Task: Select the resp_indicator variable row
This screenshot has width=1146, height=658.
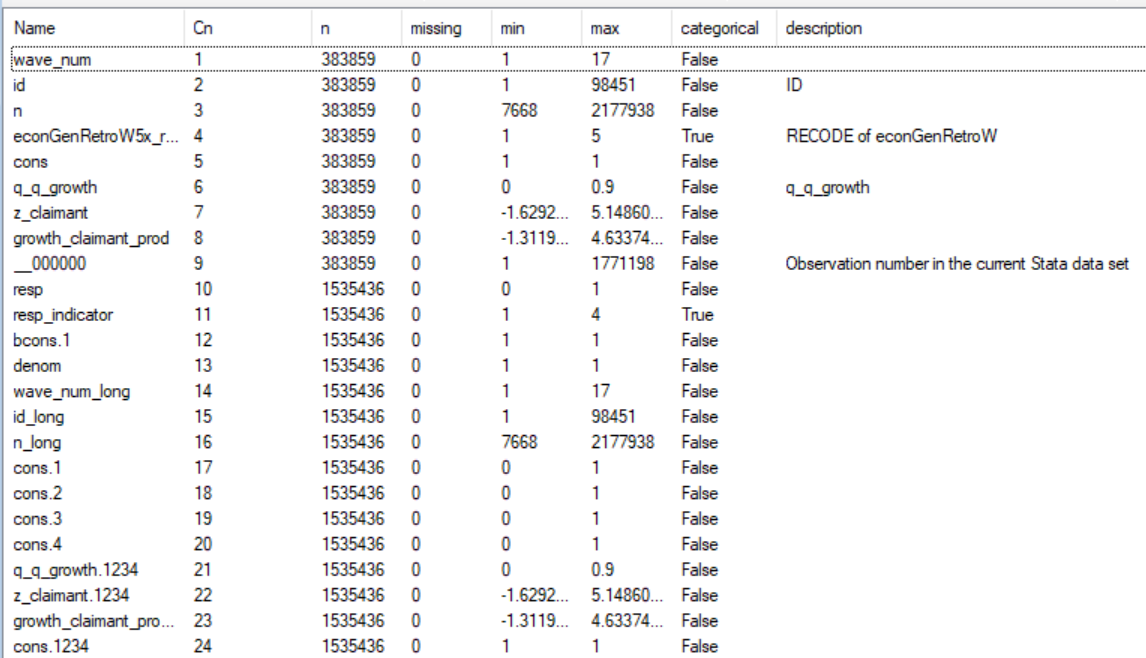Action: click(x=63, y=315)
